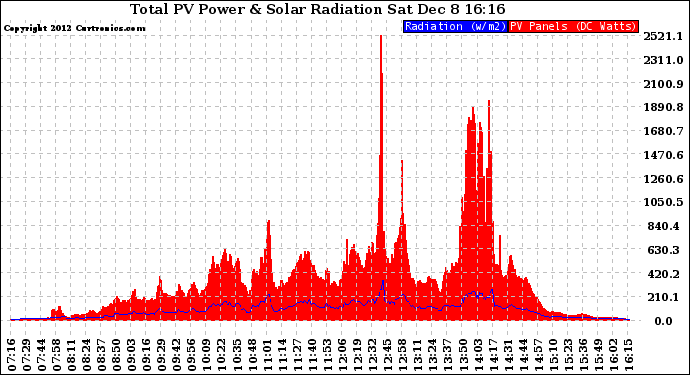The width and height of the screenshot is (690, 375).
Task: Click the y-axis value 2521.1
Action: pyautogui.click(x=663, y=36)
